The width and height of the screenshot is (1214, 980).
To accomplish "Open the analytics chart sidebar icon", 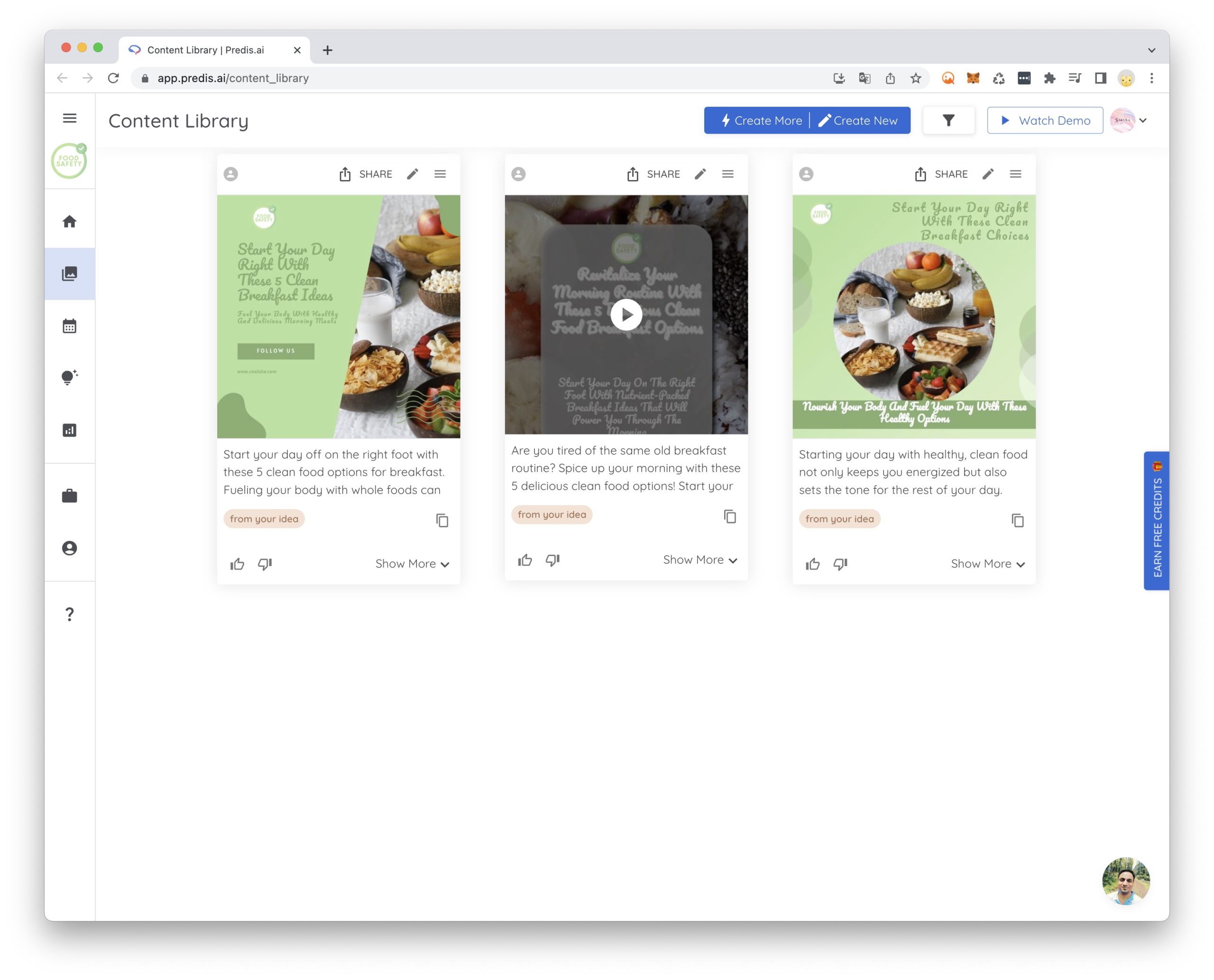I will point(69,430).
